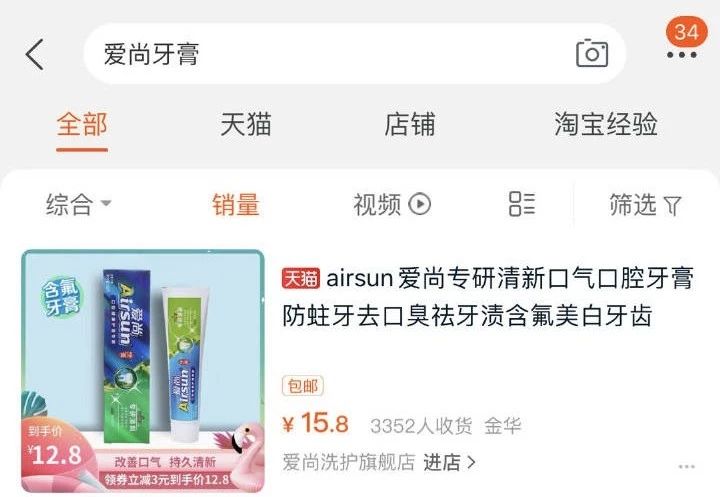Go to the 淘宝经验 tab
720x497 pixels.
(606, 124)
